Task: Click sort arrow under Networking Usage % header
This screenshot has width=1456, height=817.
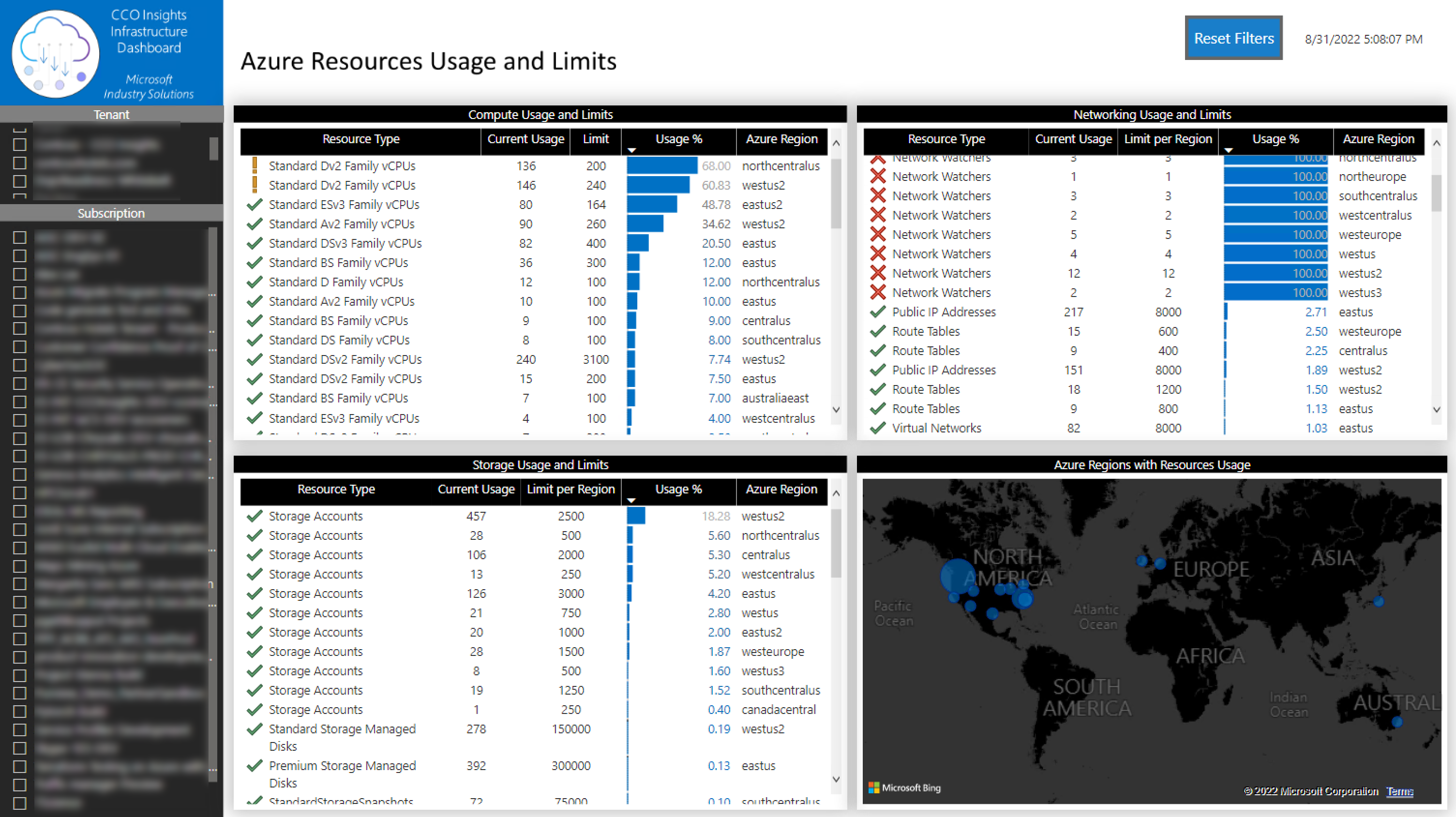Action: pos(1228,151)
